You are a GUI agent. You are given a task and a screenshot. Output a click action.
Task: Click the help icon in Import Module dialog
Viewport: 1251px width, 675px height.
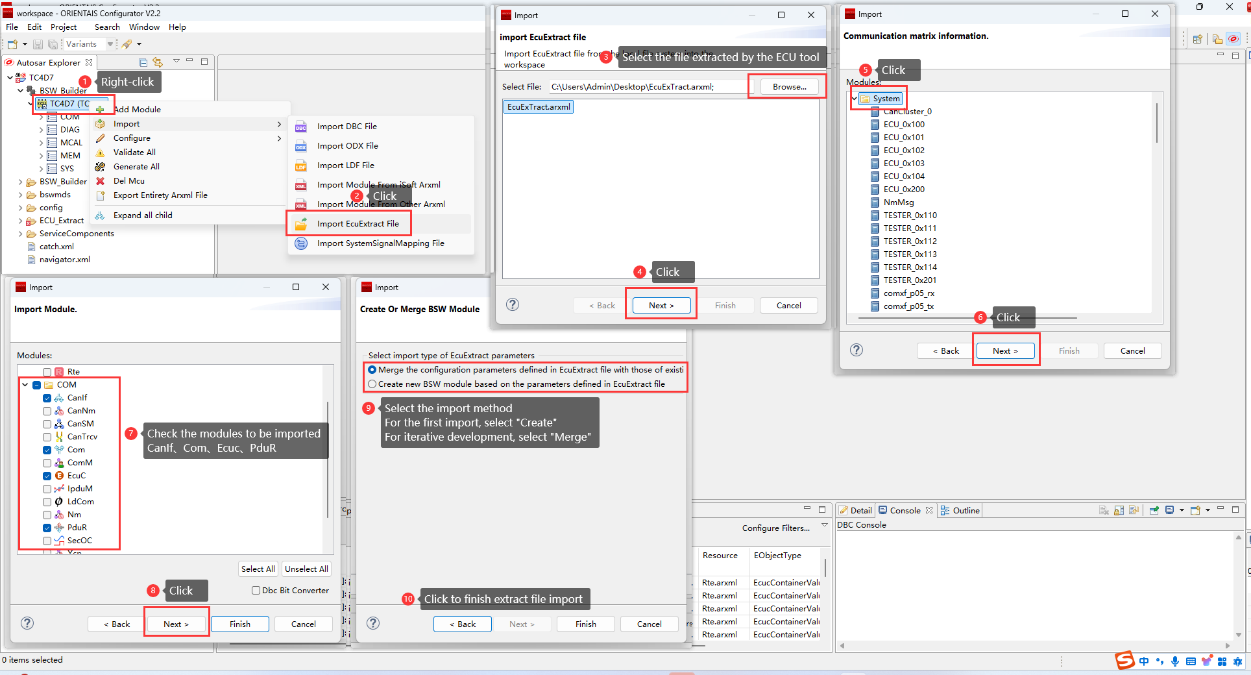click(x=27, y=623)
